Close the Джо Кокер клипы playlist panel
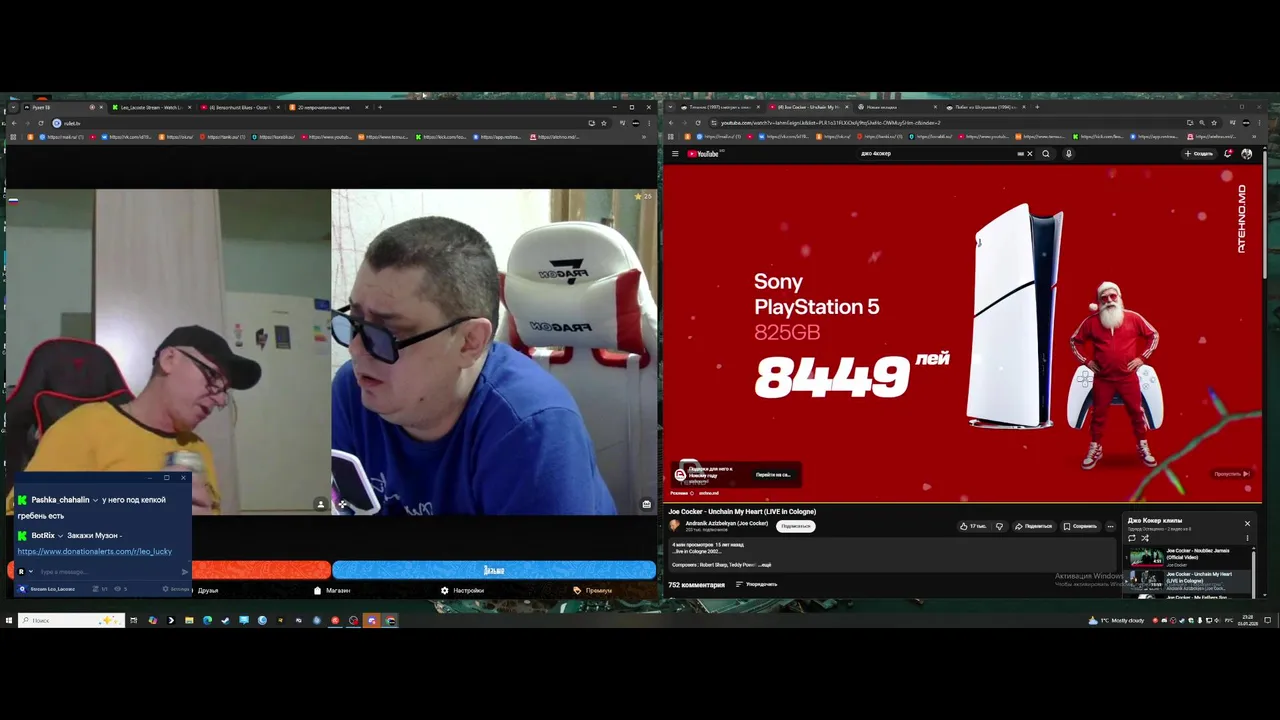 point(1247,523)
